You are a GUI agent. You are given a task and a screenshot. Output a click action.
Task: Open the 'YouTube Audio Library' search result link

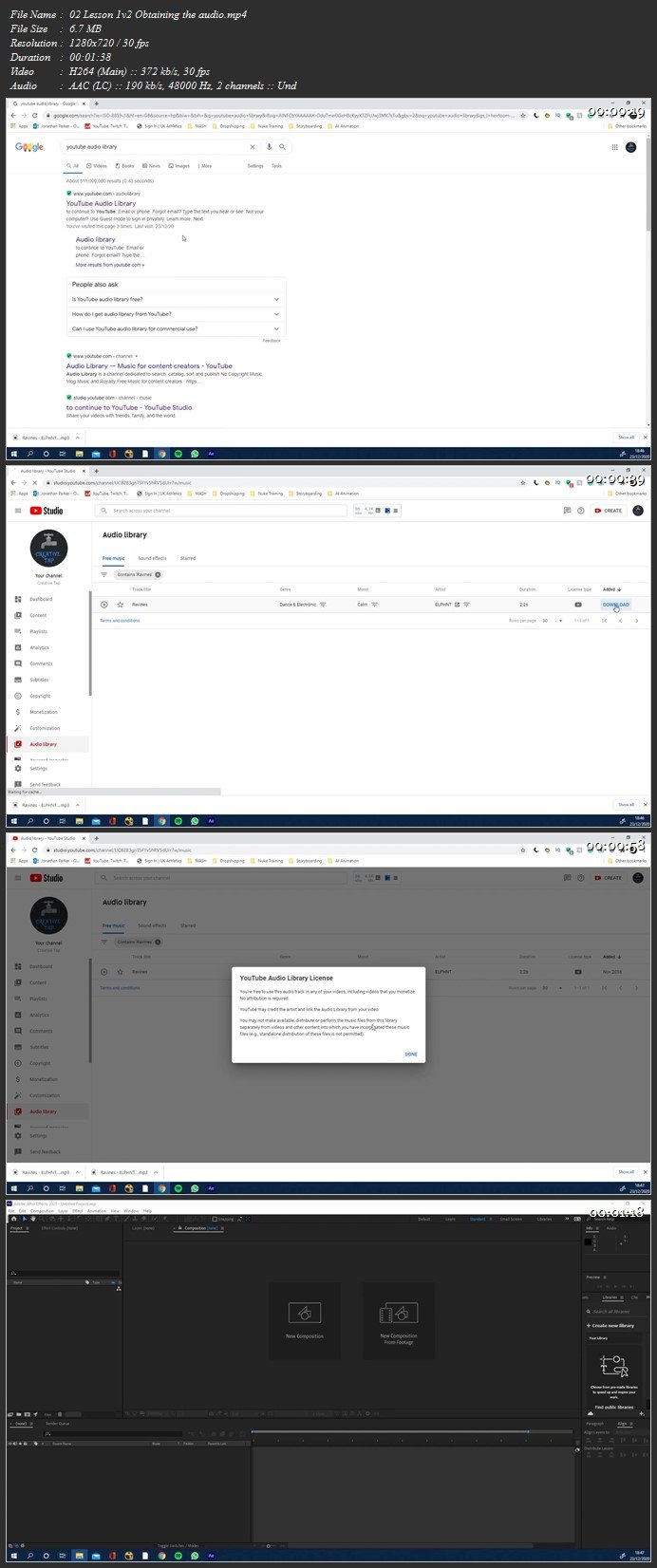101,203
